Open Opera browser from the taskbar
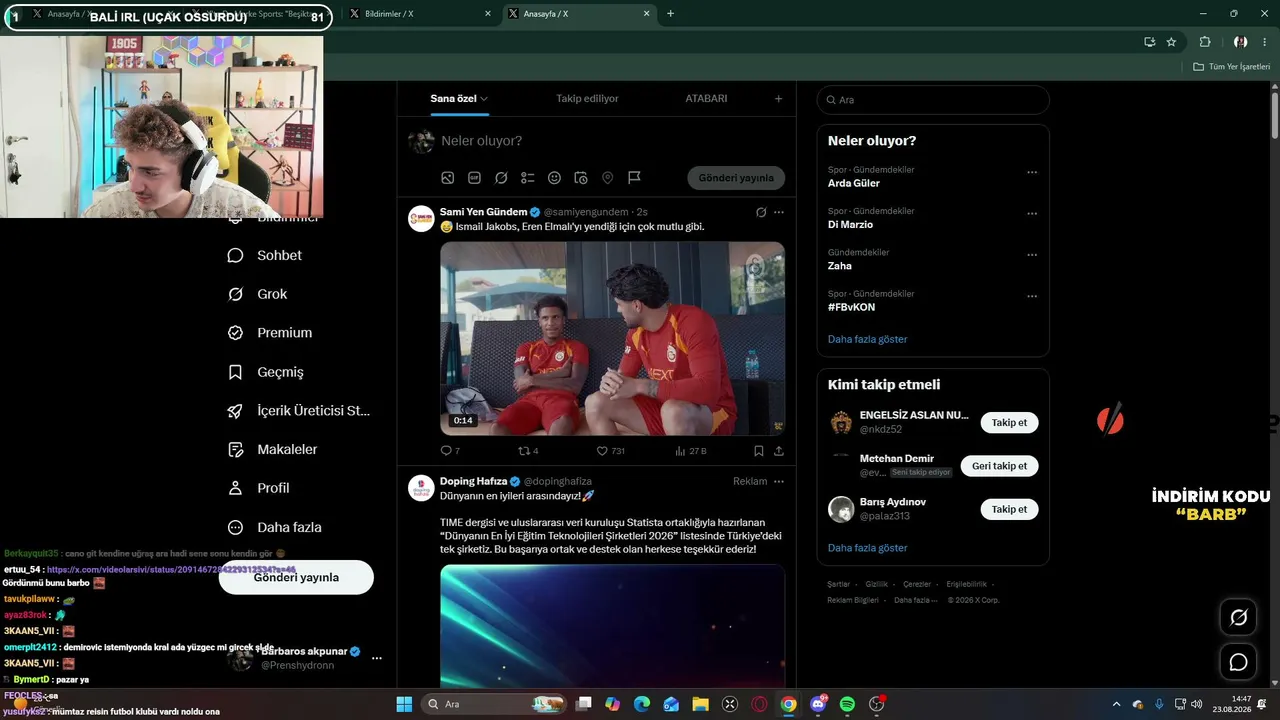Viewport: 1280px width, 720px height. (759, 704)
